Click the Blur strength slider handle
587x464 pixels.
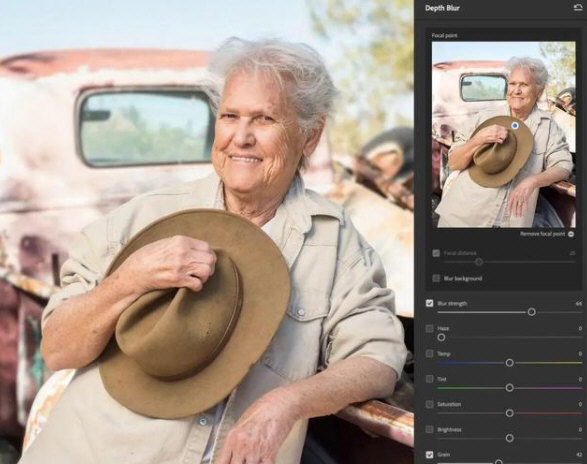(x=532, y=312)
